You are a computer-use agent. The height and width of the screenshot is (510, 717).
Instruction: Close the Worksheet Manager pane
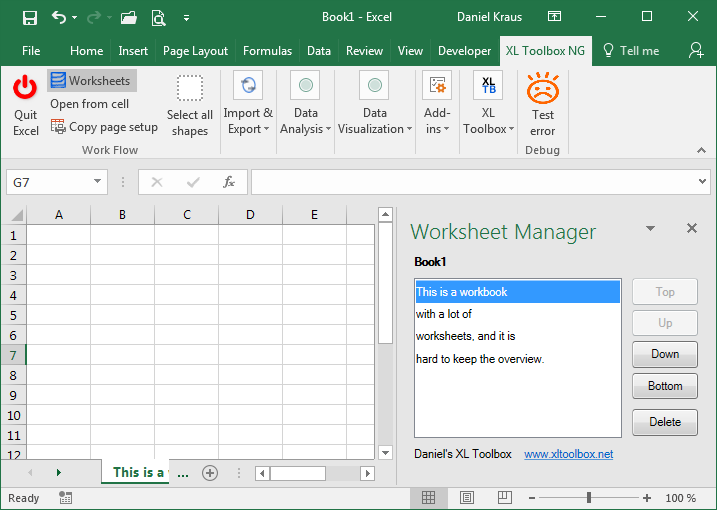click(x=692, y=228)
